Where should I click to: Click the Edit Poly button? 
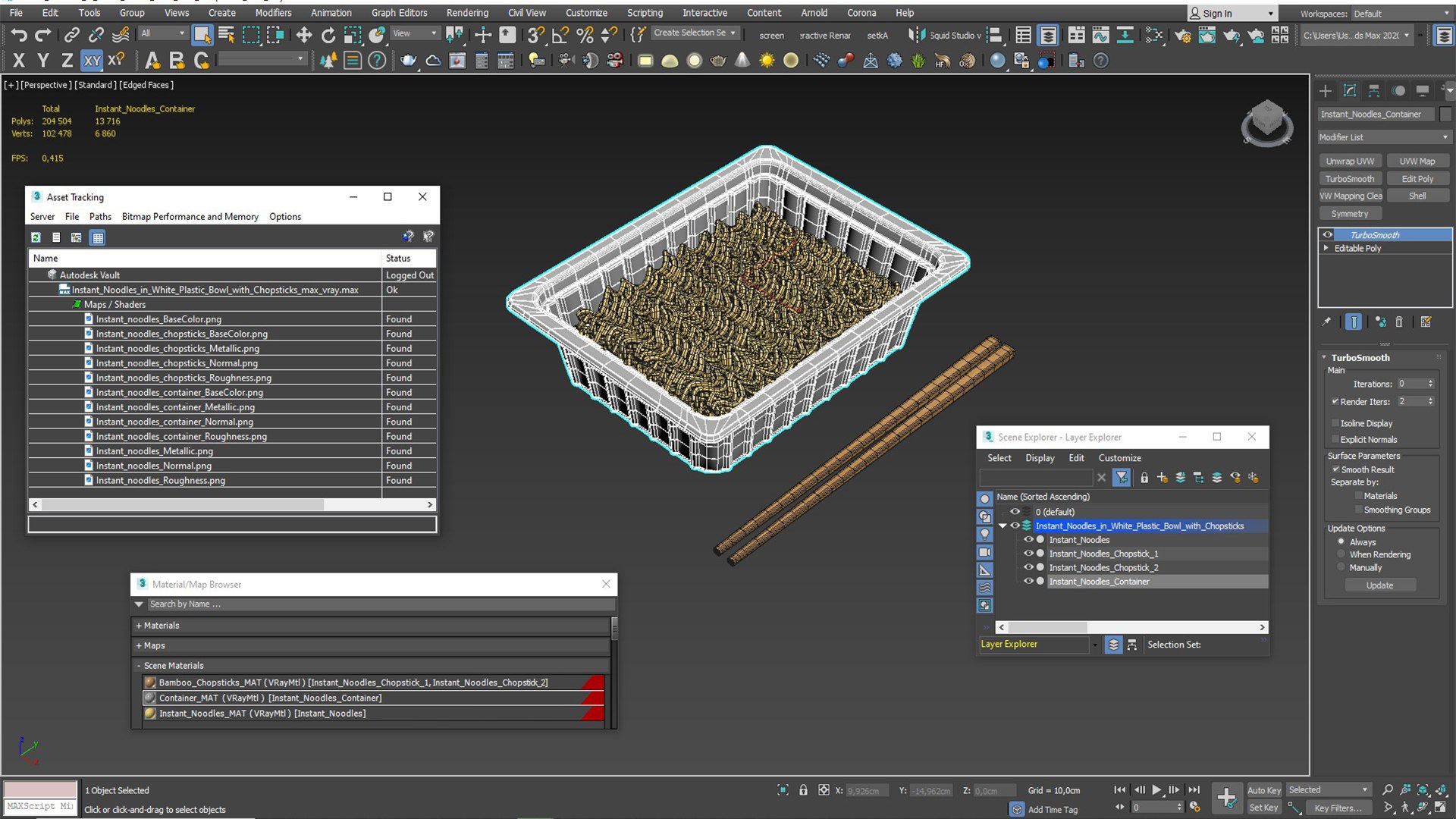click(1417, 179)
